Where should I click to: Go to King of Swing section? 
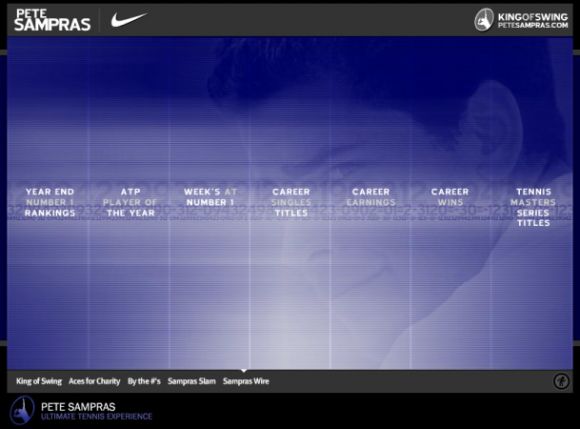point(39,381)
